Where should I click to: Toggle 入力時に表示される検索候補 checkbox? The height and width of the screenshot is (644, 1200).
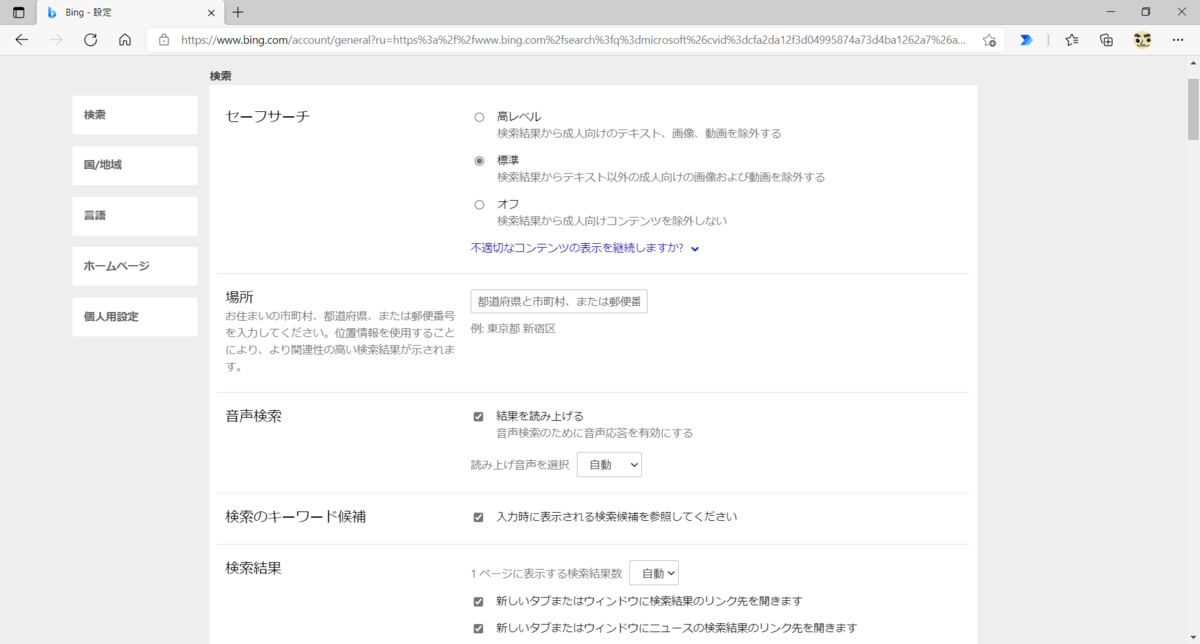click(x=478, y=517)
